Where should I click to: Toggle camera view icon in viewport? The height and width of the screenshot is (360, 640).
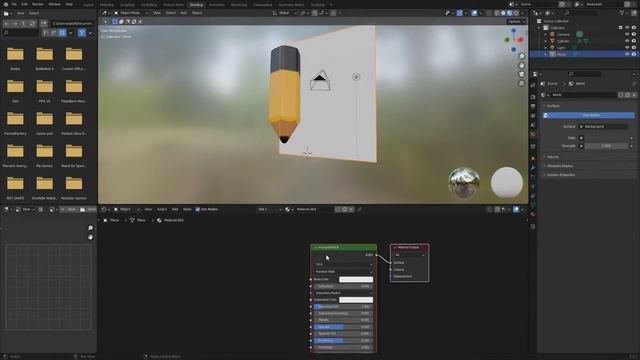point(521,74)
